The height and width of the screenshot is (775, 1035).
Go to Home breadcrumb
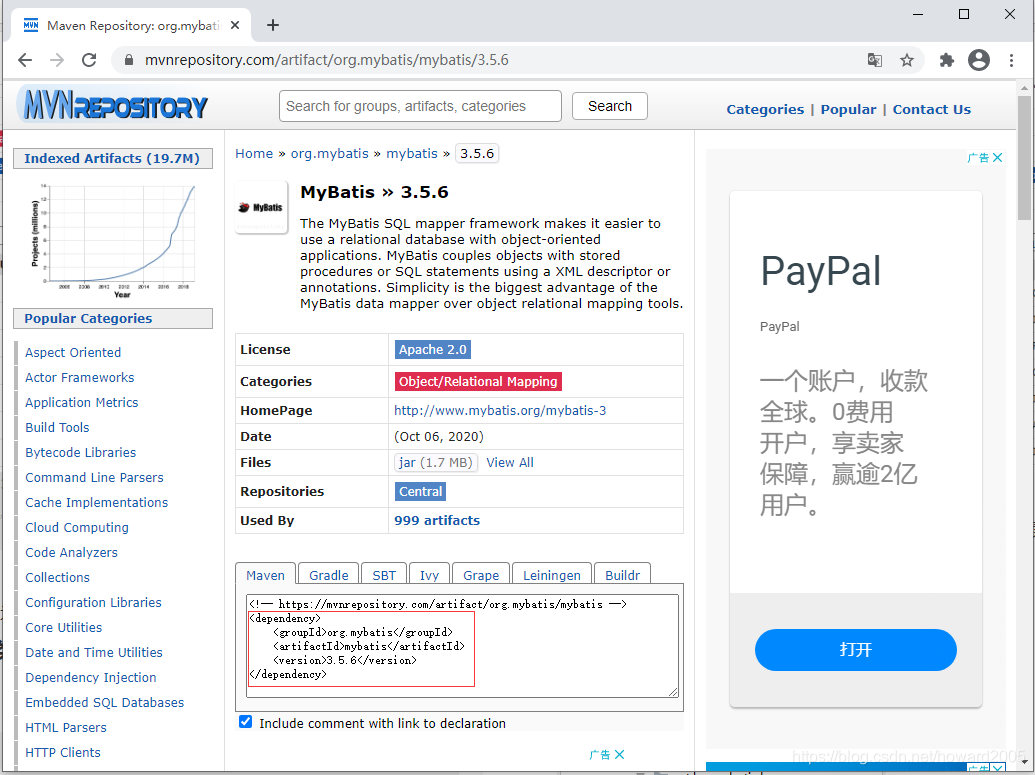click(254, 154)
